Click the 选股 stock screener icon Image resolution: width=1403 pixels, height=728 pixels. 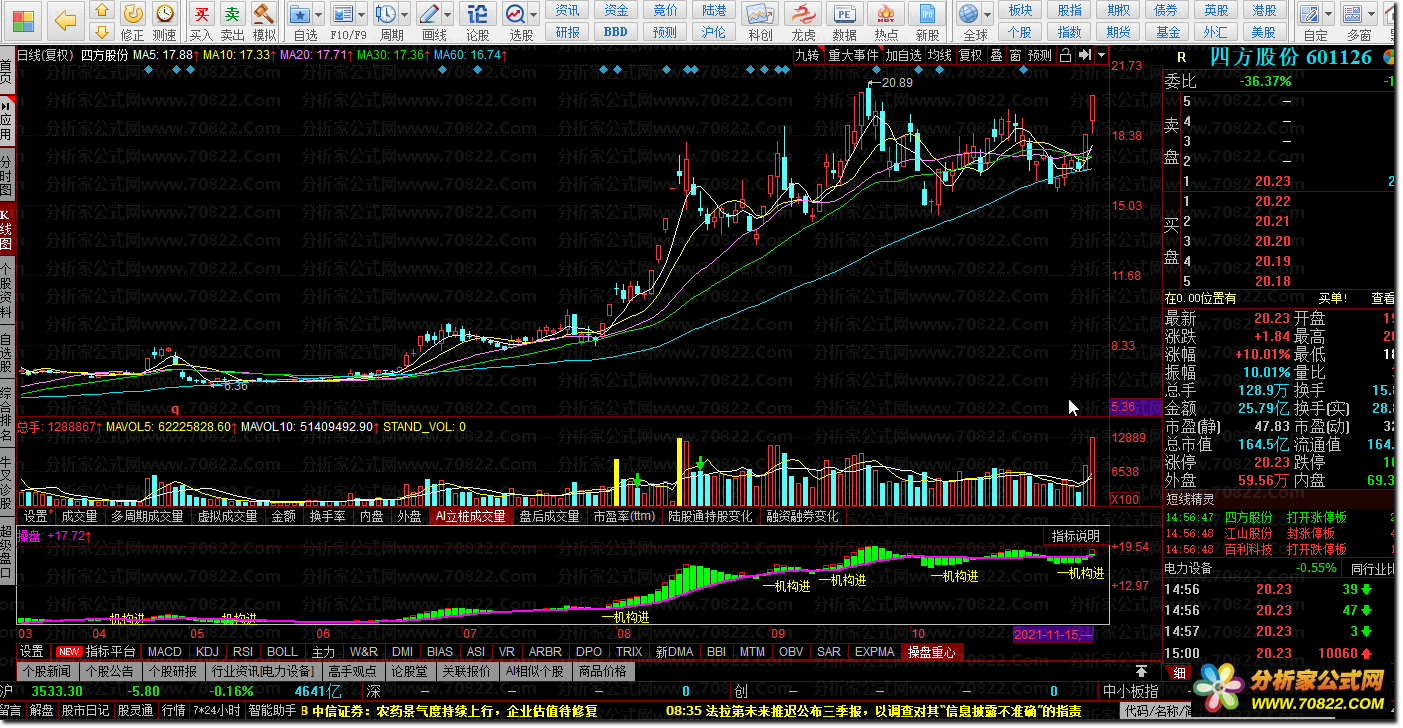pos(515,14)
